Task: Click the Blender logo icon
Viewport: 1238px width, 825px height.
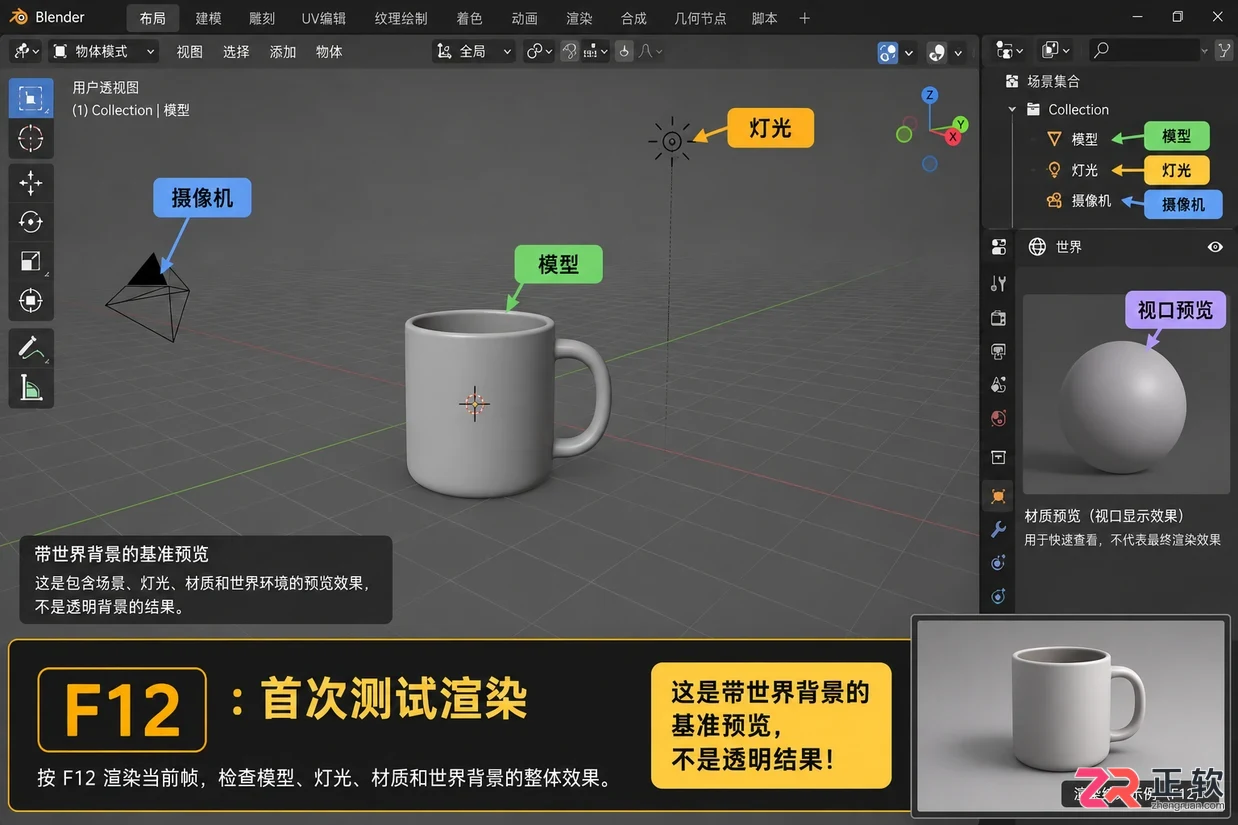Action: 18,17
